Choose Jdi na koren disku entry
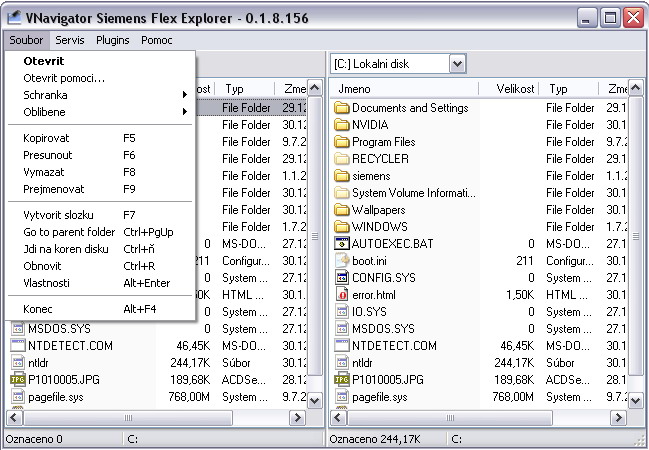This screenshot has width=649, height=450. point(100,249)
